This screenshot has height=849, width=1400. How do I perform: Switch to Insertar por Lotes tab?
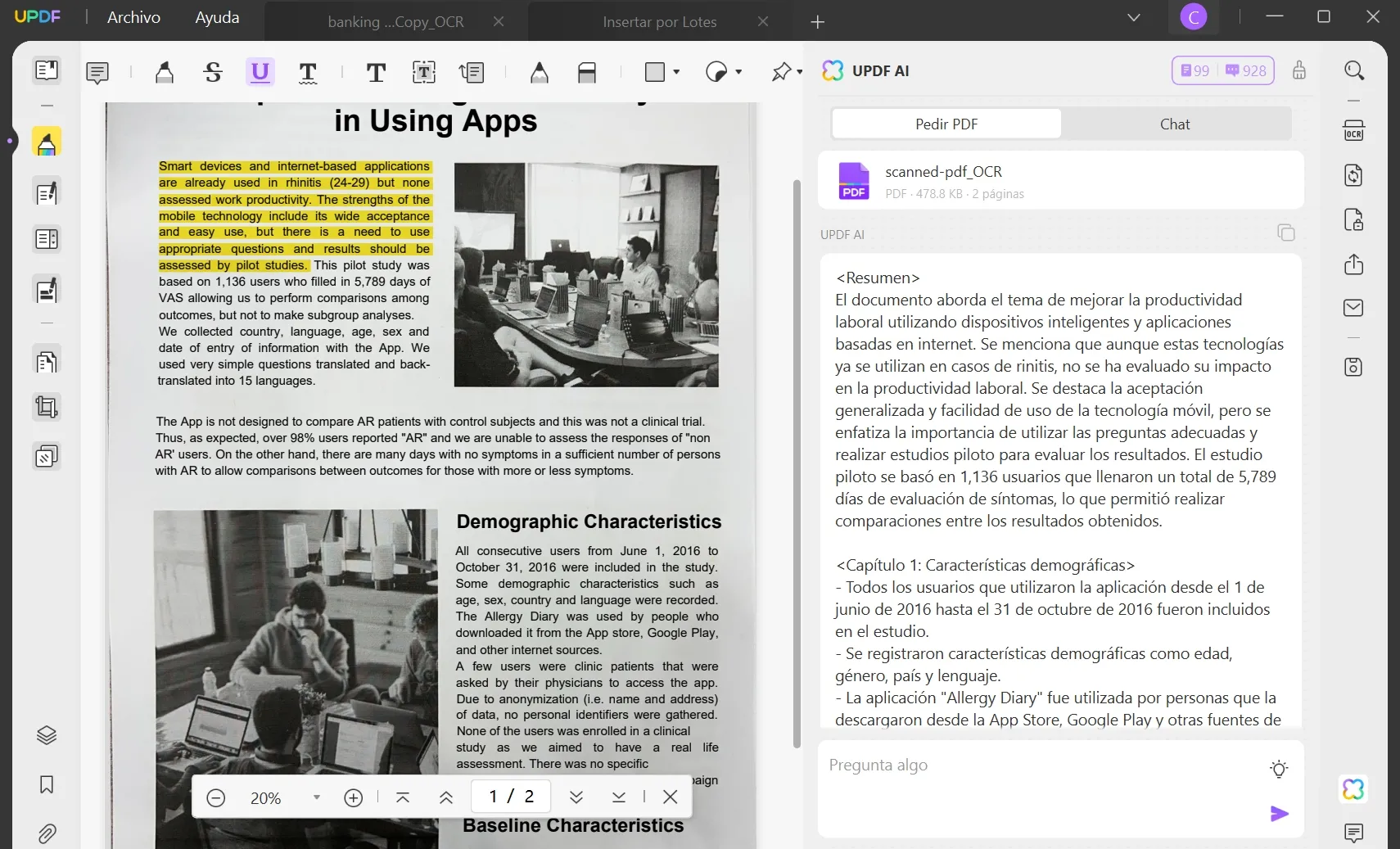pos(660,22)
